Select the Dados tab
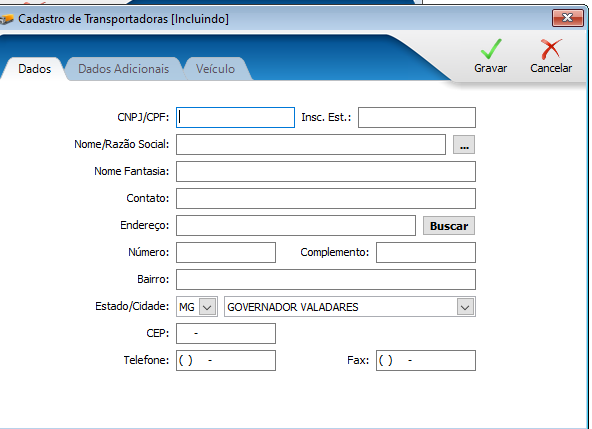The width and height of the screenshot is (592, 429). [34, 69]
